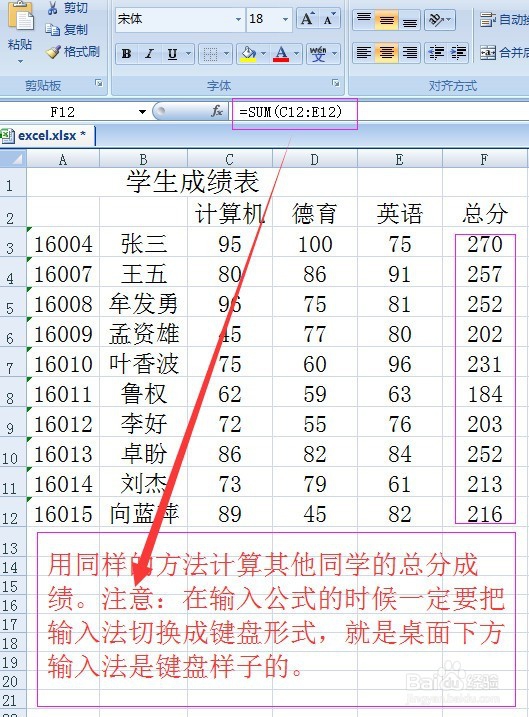The image size is (529, 717).
Task: Click the cell containing 张三
Action: 144,243
